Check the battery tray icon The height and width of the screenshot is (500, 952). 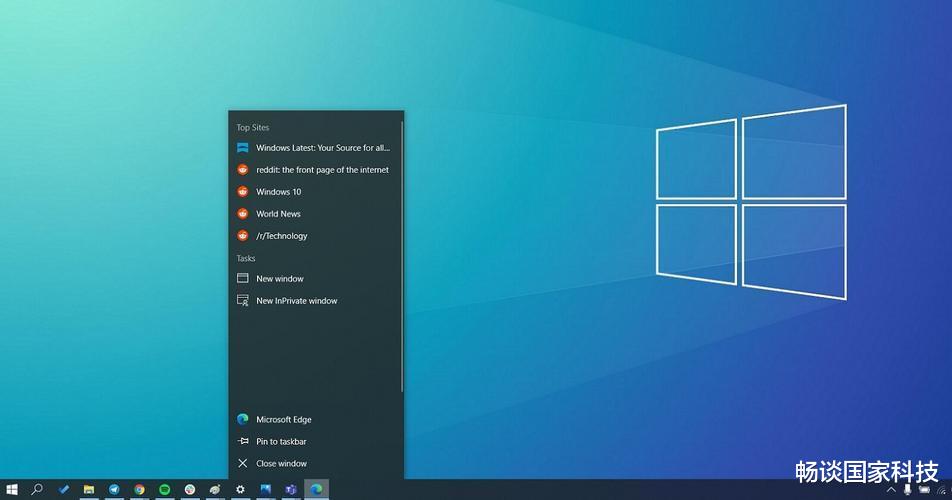click(x=924, y=490)
